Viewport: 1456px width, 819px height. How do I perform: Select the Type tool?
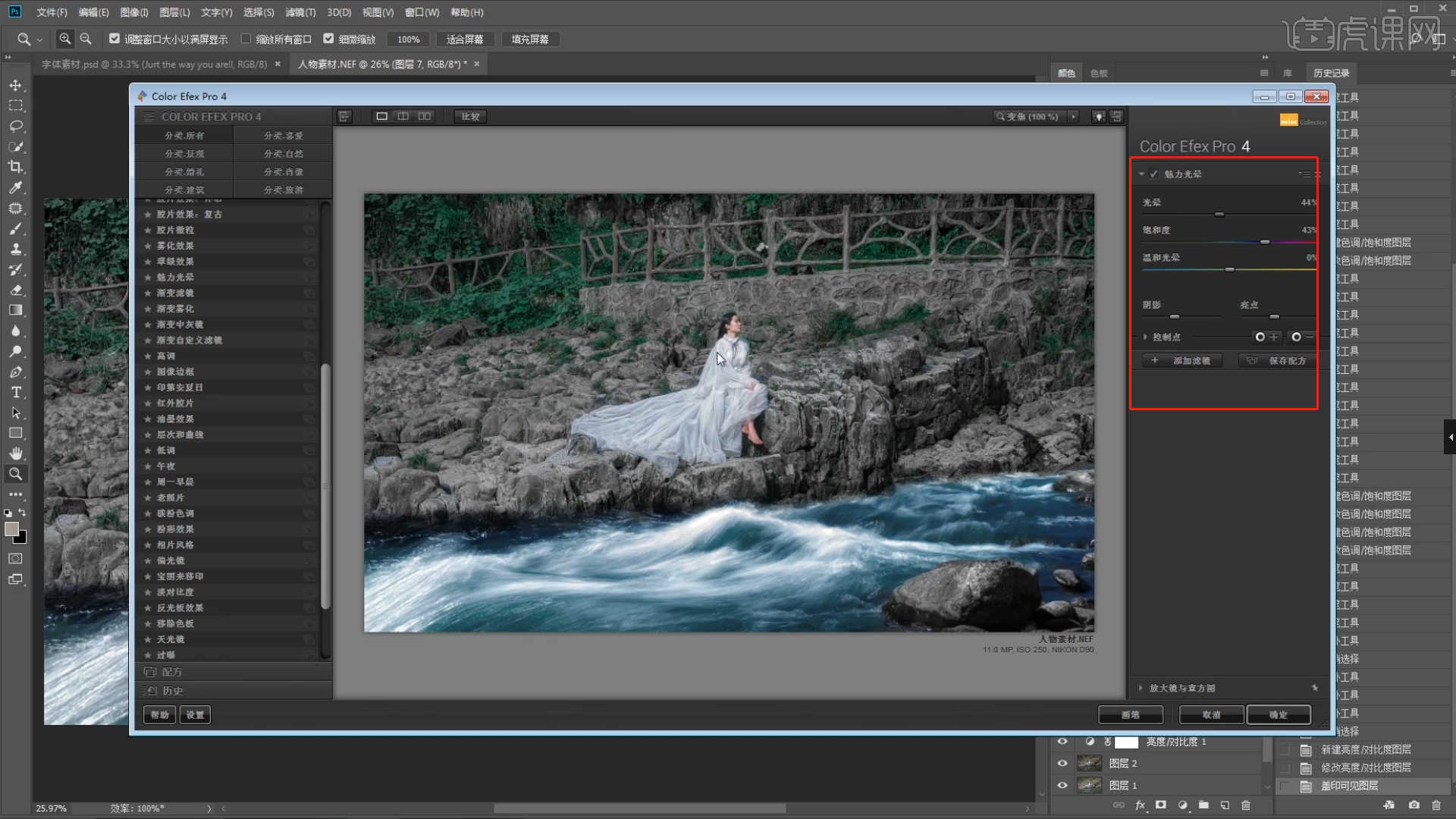16,393
